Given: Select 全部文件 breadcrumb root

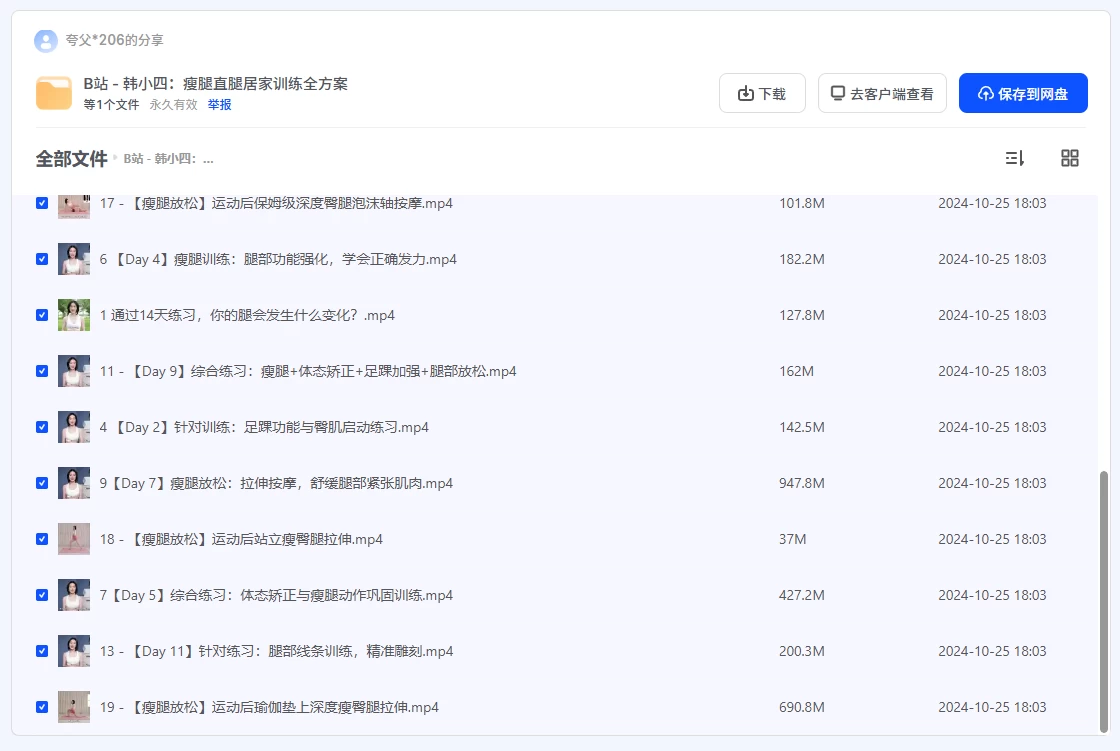Looking at the screenshot, I should 71,158.
